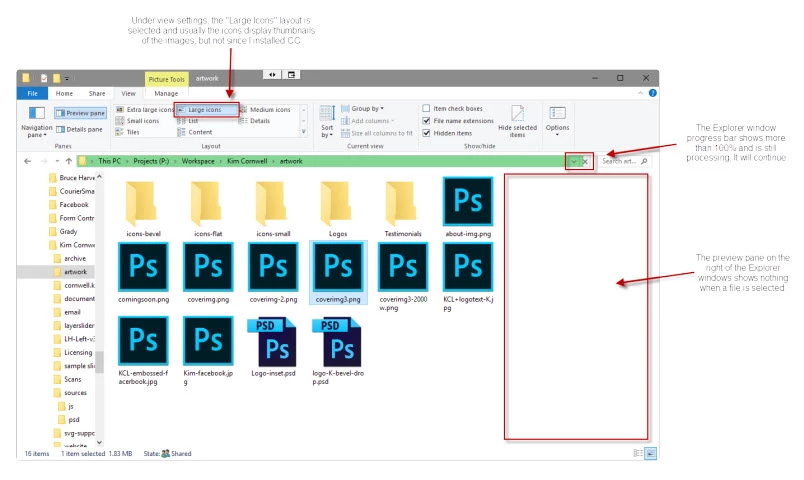804x480 pixels.
Task: Switch to large thumbnails view in status bar
Action: pos(651,453)
